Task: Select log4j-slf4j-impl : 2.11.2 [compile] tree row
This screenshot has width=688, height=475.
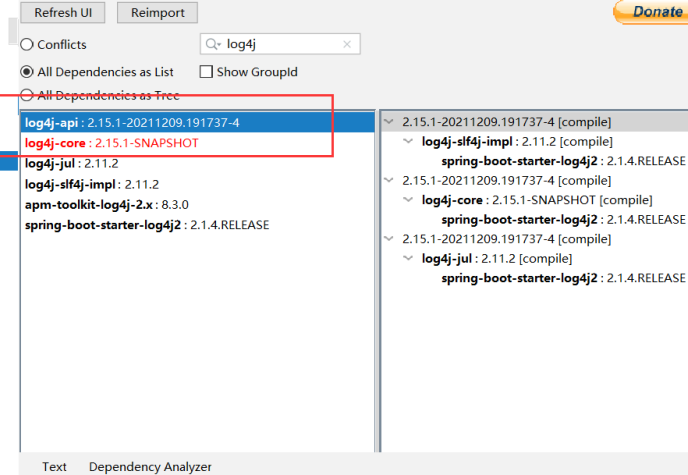Action: (517, 141)
